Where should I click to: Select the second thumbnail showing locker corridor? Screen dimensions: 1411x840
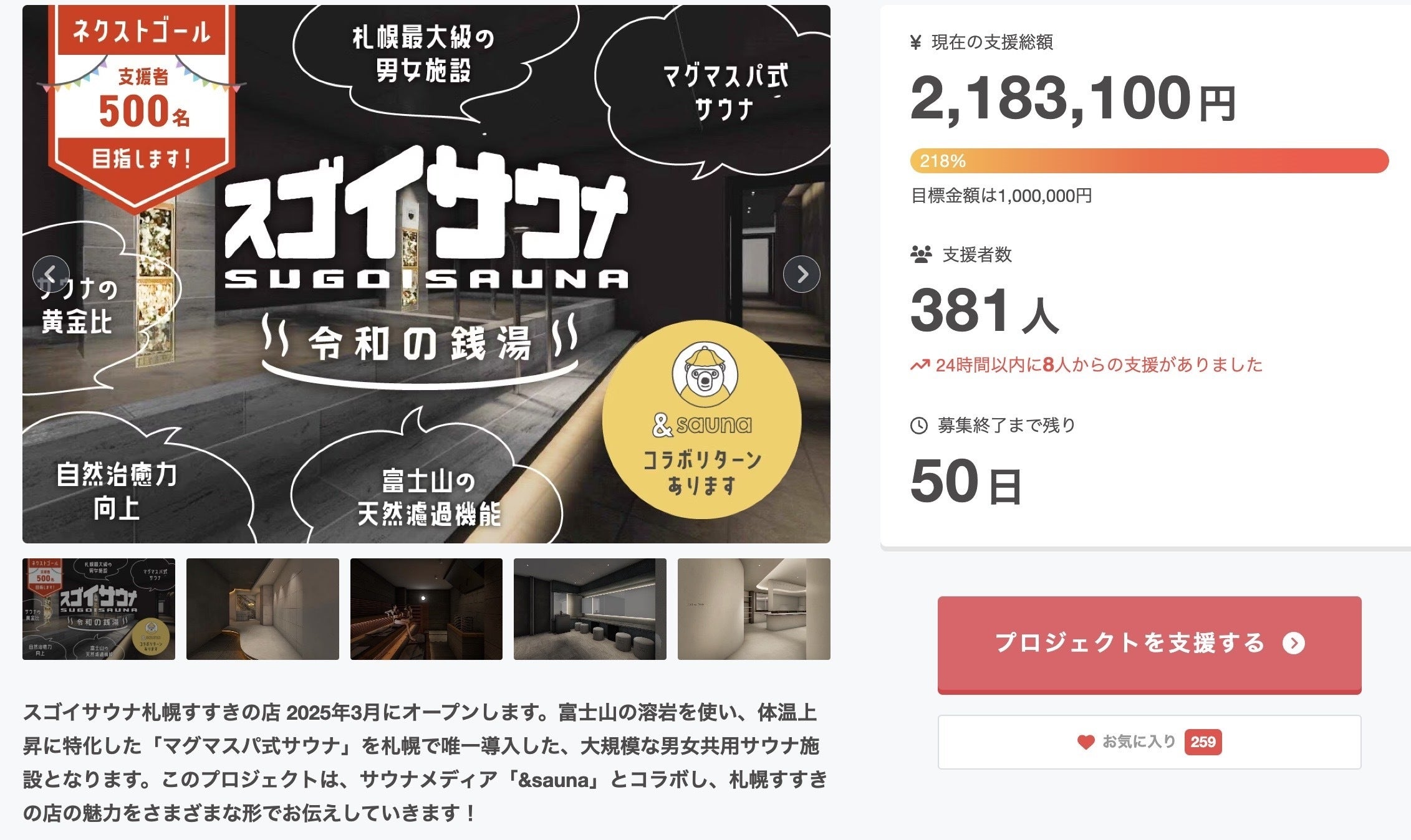262,609
